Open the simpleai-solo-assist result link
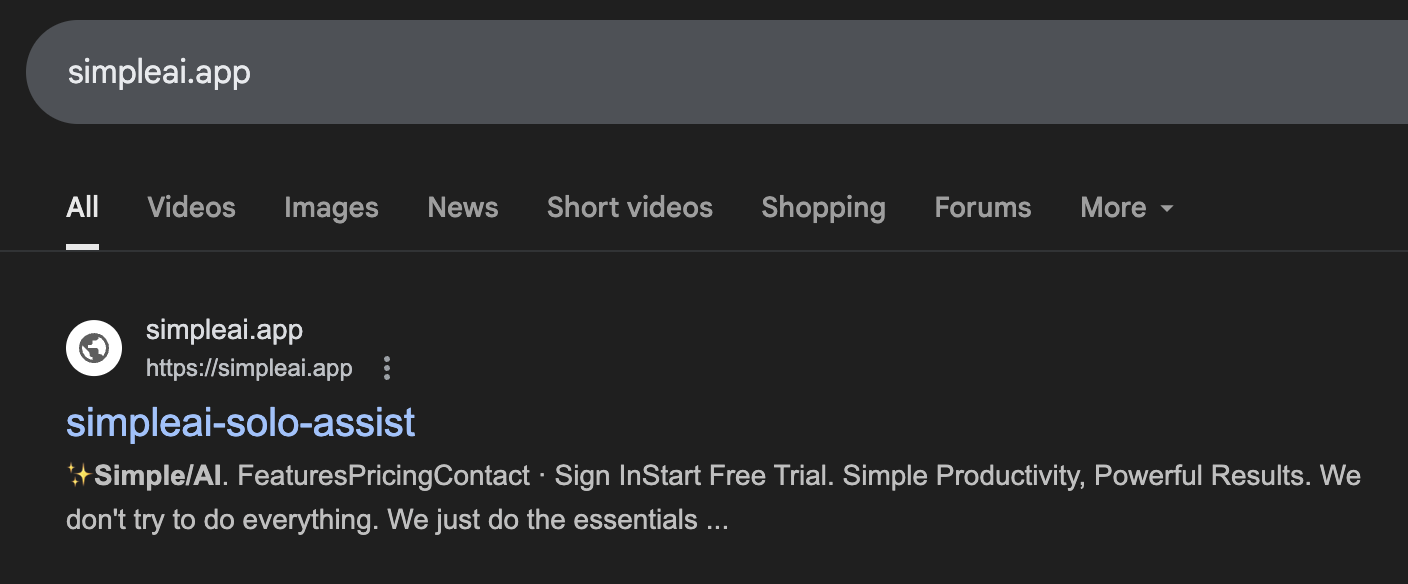The image size is (1408, 584). [240, 423]
